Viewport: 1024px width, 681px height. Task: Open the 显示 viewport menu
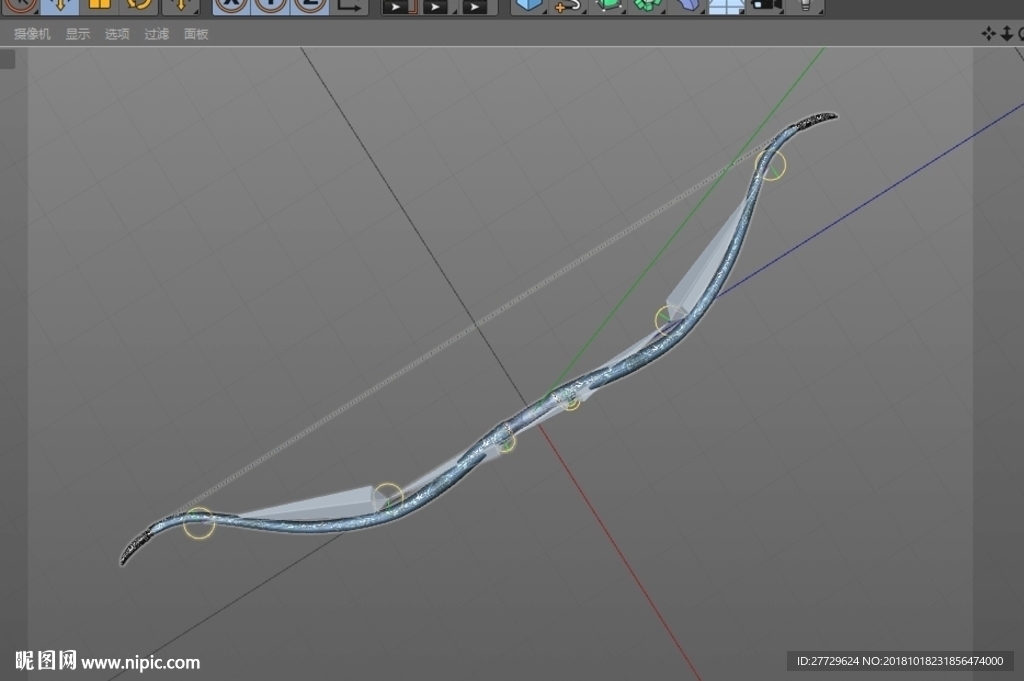[78, 34]
